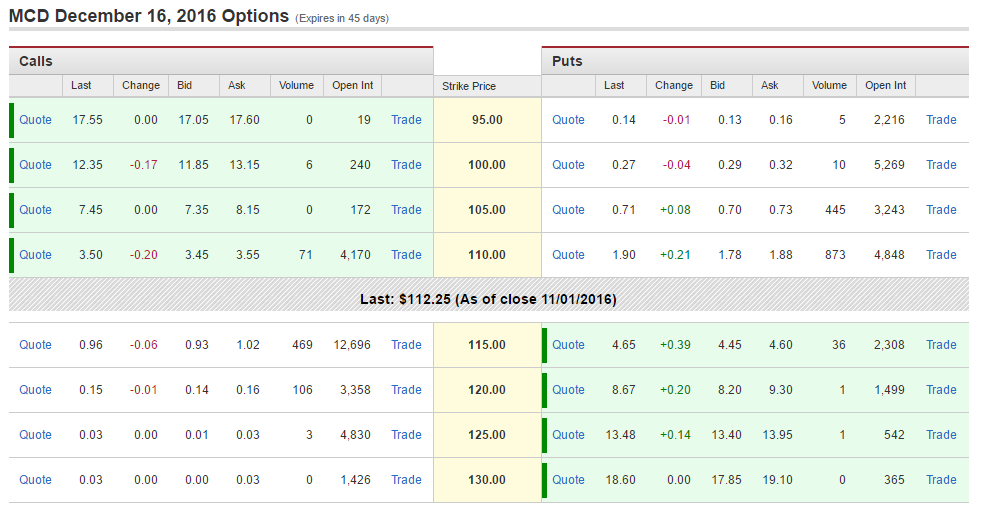996x513 pixels.
Task: Click the puts Change value +0.39
Action: click(675, 345)
